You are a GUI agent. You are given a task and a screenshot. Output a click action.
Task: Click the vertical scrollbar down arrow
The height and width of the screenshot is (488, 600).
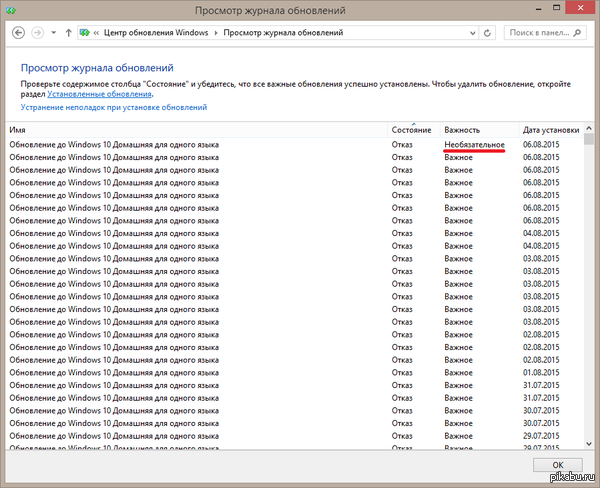click(x=589, y=445)
